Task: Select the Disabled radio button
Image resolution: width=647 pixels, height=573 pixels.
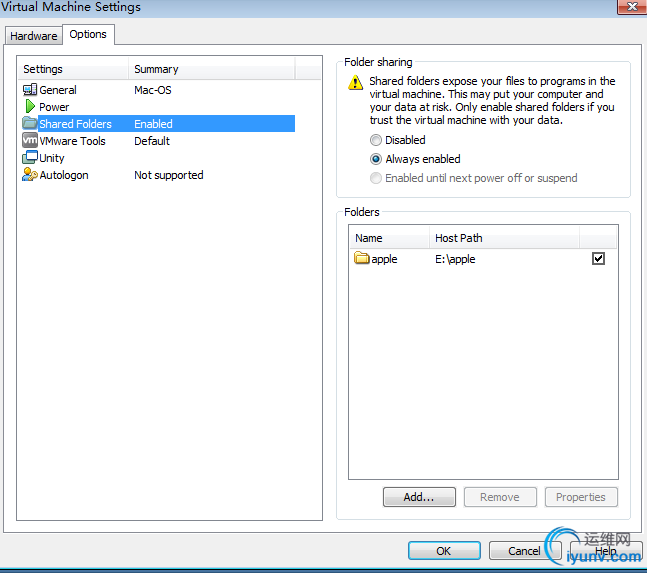Action: click(375, 140)
